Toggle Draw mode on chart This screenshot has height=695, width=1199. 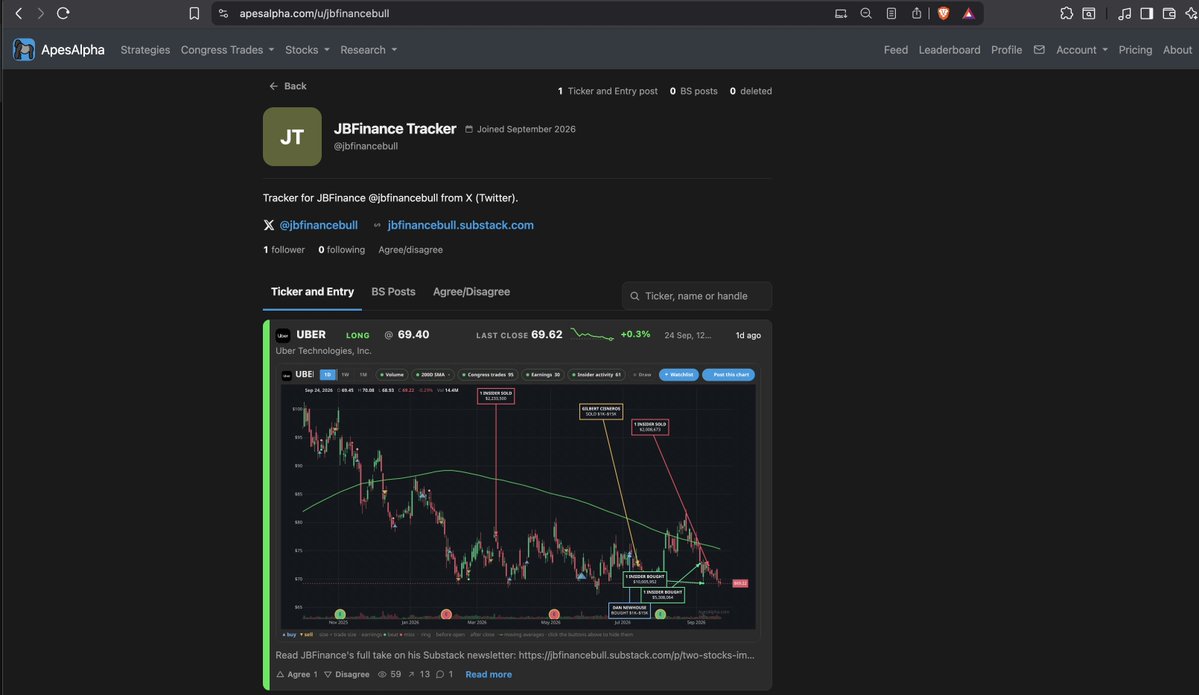642,375
